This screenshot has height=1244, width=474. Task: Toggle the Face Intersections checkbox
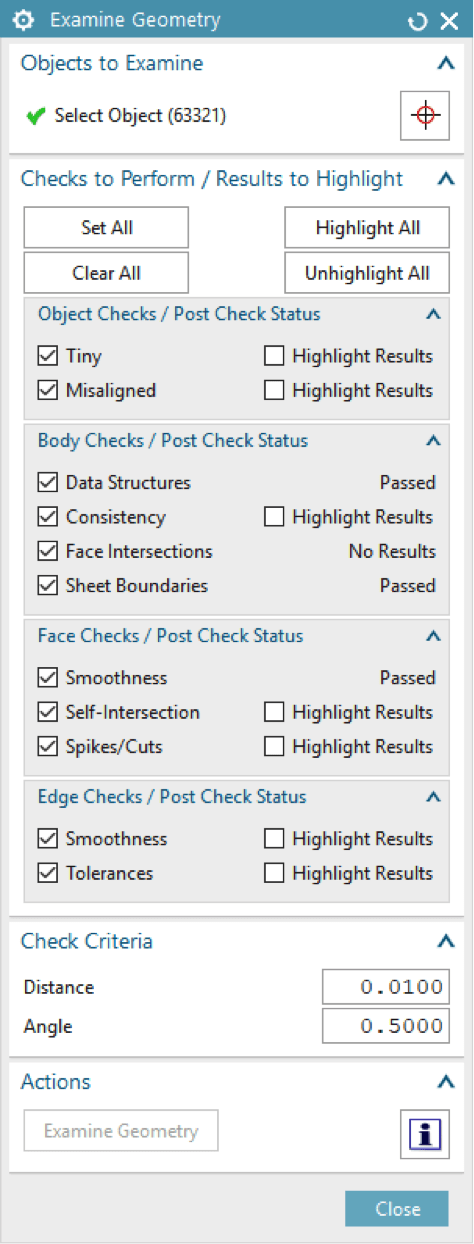[x=47, y=551]
